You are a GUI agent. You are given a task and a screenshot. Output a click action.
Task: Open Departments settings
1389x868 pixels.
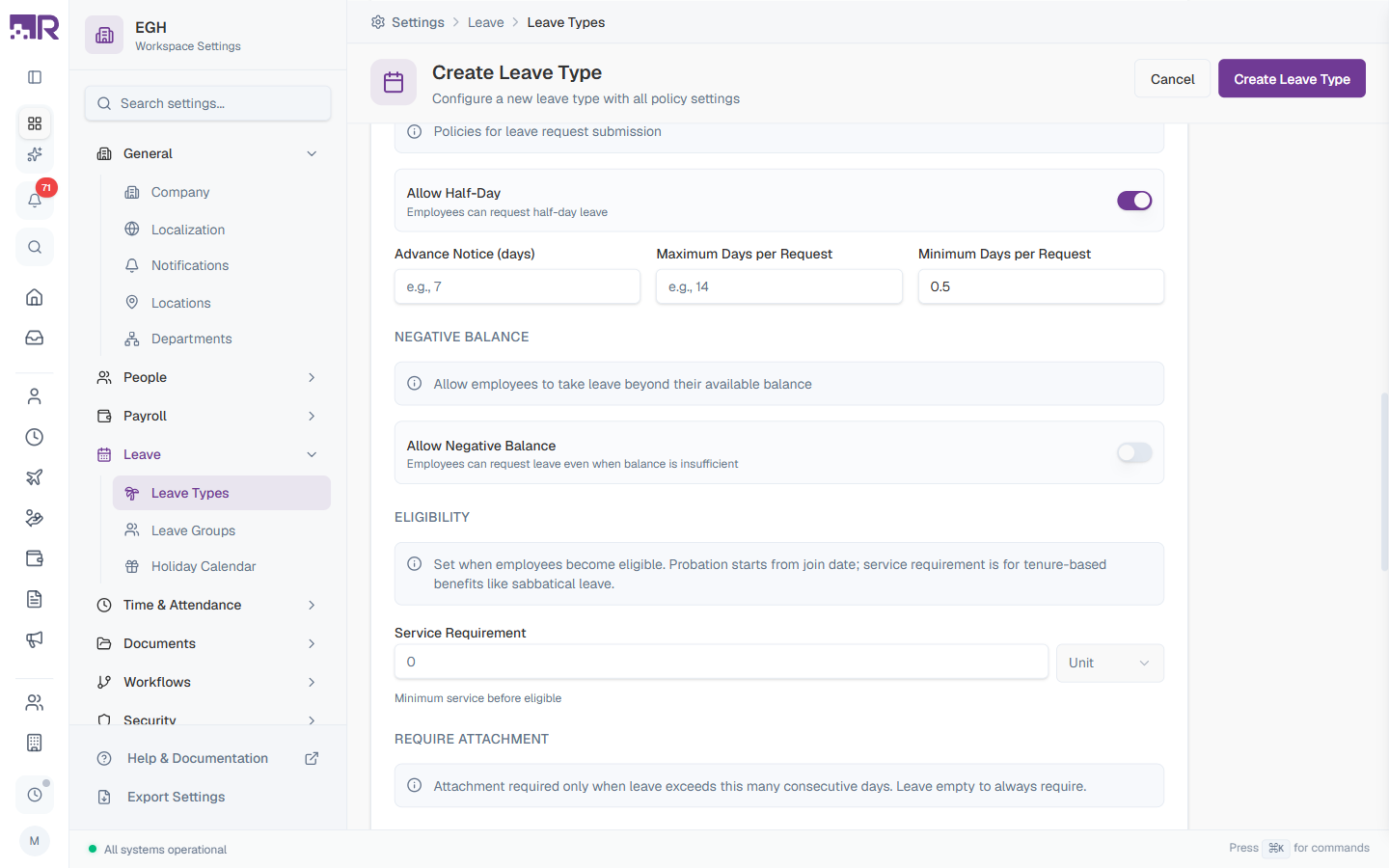tap(222, 339)
